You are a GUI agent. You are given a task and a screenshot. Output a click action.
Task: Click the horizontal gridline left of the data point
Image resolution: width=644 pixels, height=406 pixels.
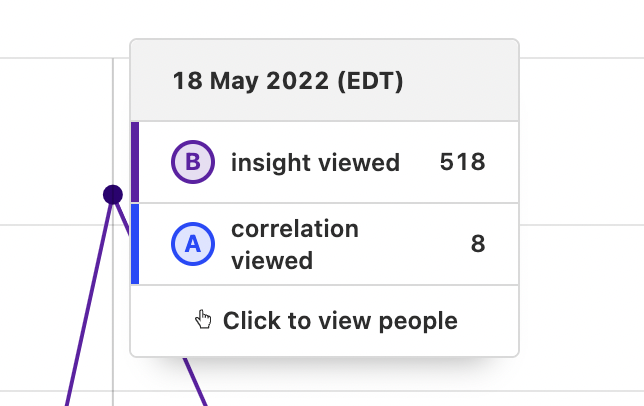[50, 225]
